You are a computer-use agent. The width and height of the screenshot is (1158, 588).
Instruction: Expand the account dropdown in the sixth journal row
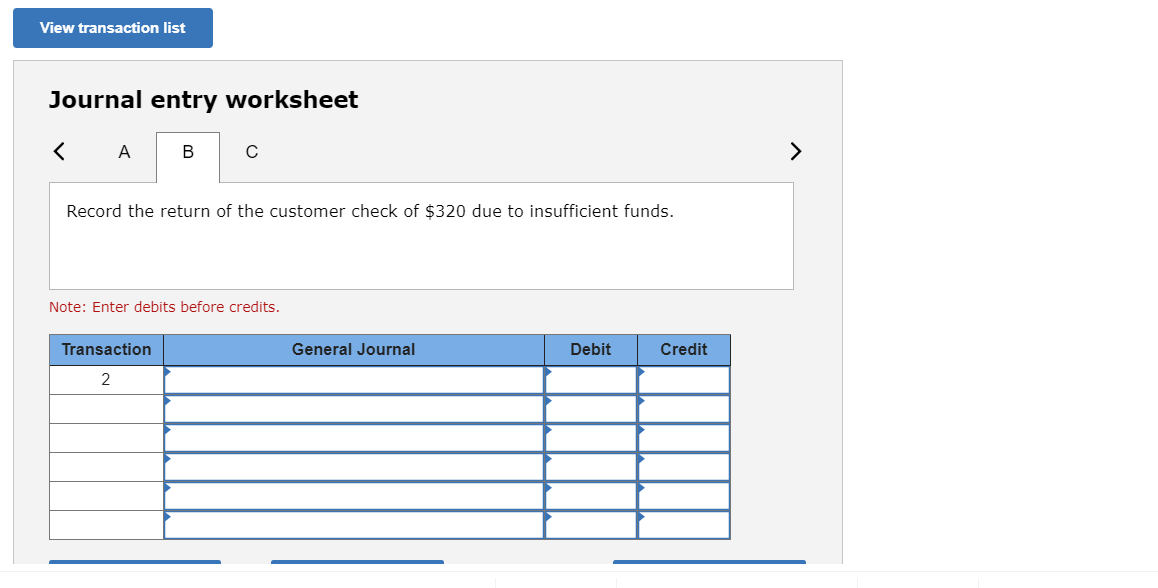[x=168, y=524]
